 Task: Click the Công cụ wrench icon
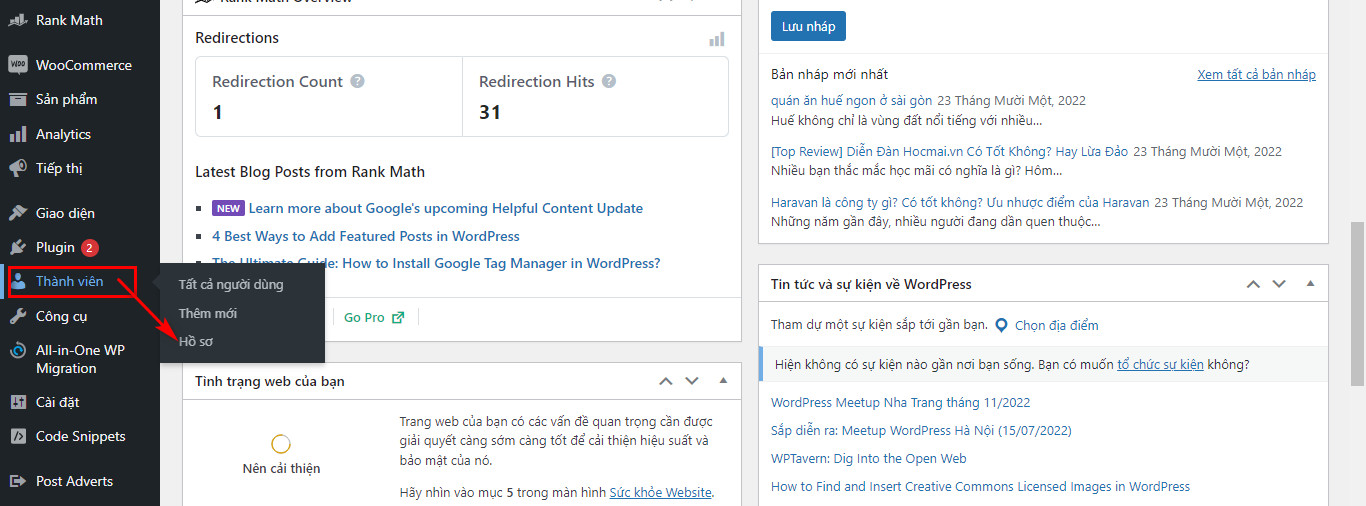[18, 316]
